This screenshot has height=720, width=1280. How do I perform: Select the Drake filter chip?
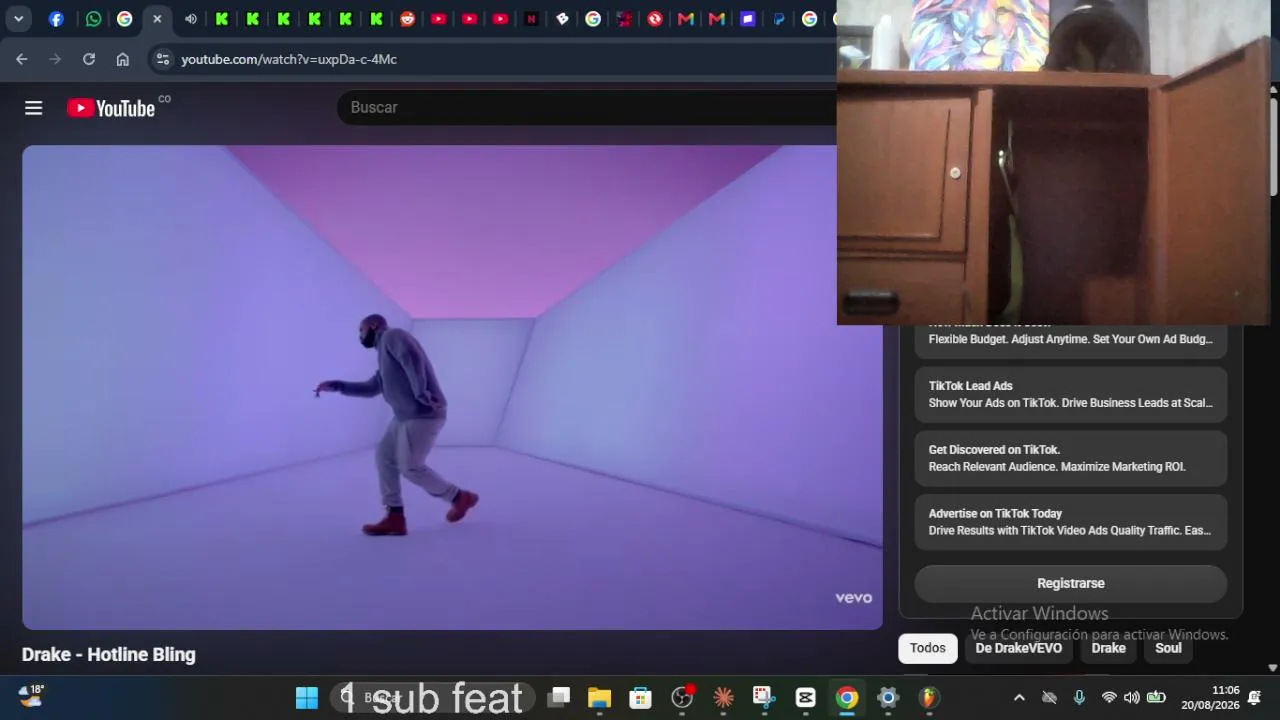1108,648
